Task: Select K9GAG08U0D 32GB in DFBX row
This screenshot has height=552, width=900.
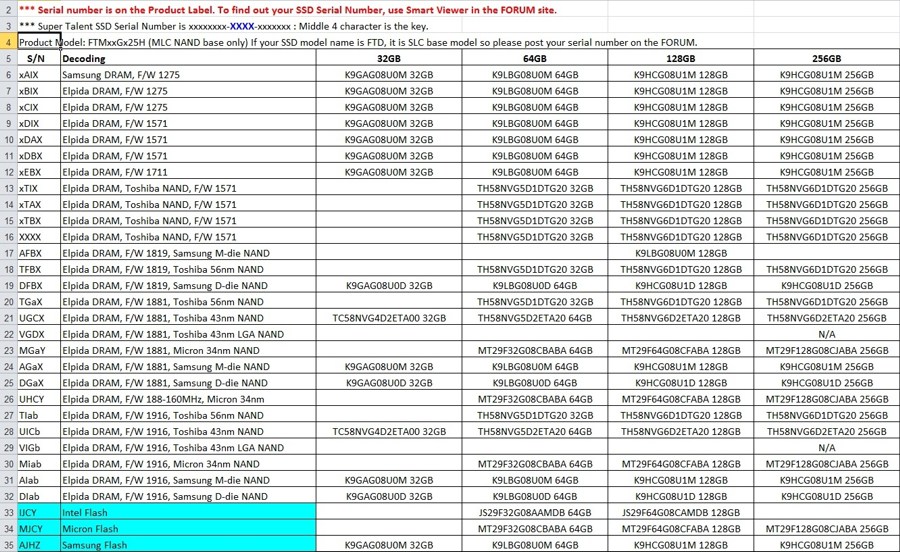Action: pos(389,285)
